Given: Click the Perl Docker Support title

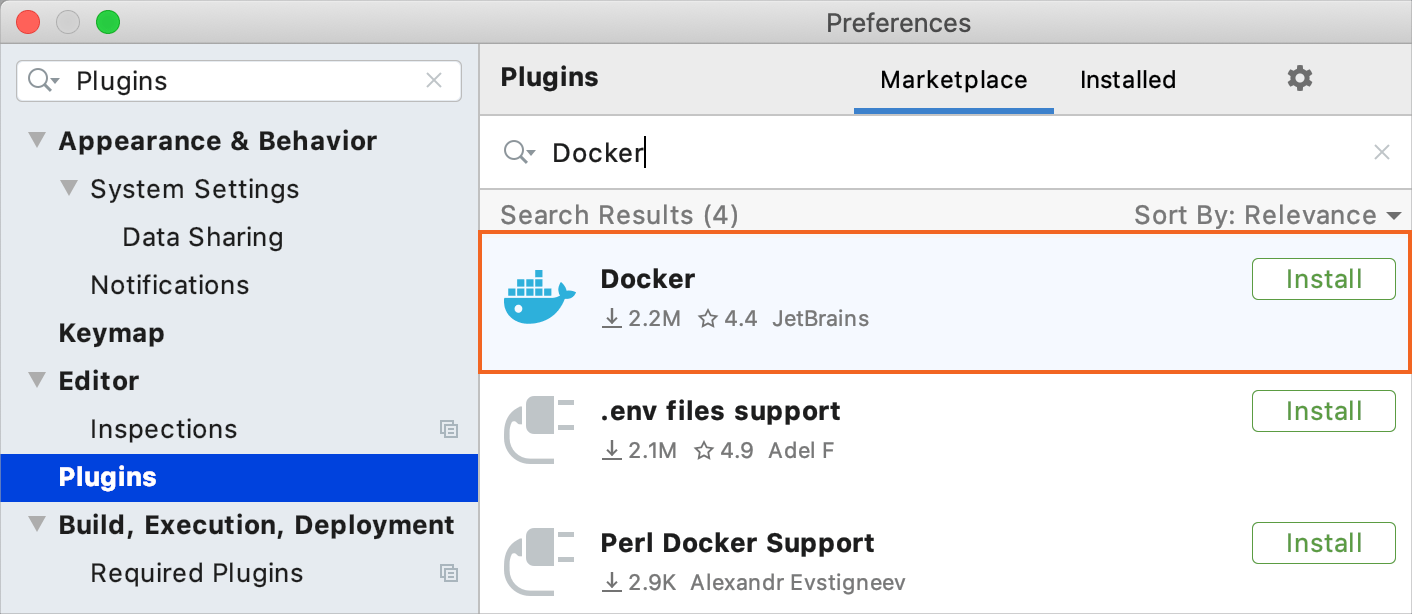Looking at the screenshot, I should pos(737,543).
